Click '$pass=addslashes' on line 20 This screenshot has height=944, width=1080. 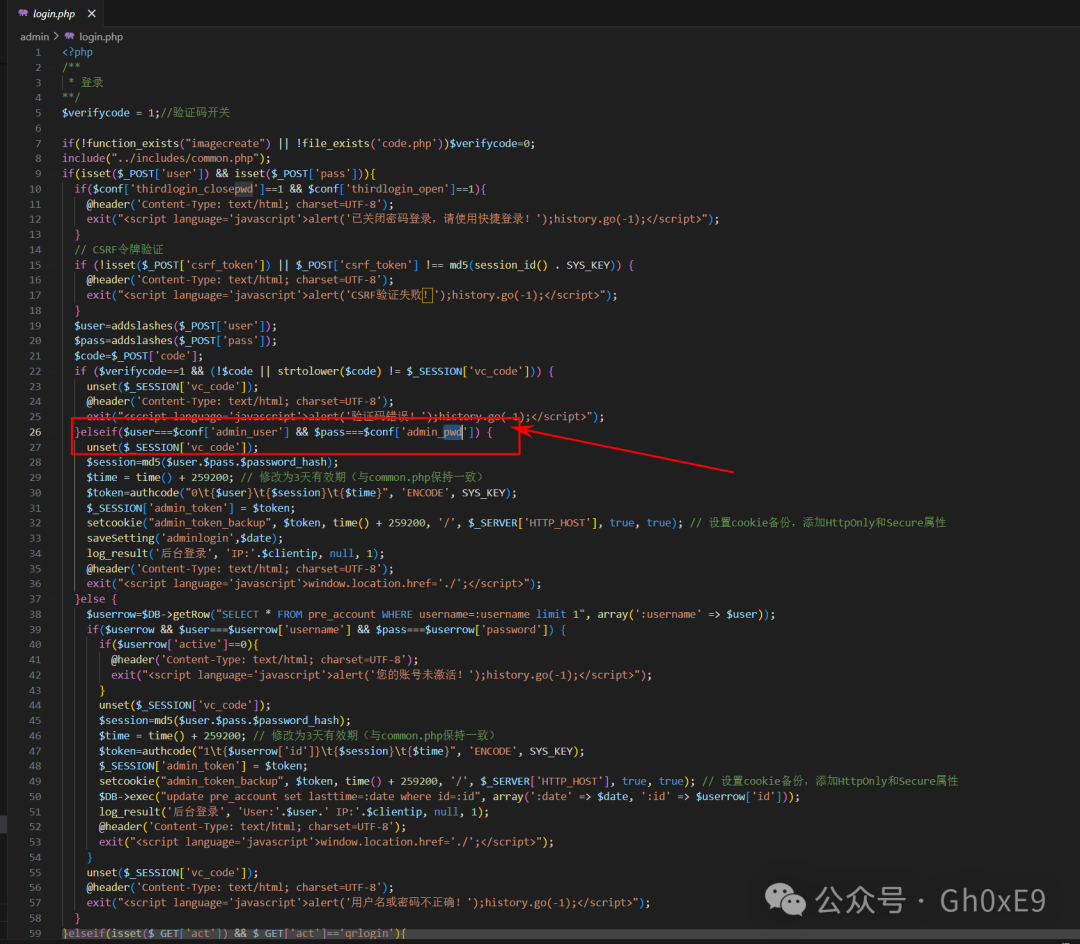[123, 341]
